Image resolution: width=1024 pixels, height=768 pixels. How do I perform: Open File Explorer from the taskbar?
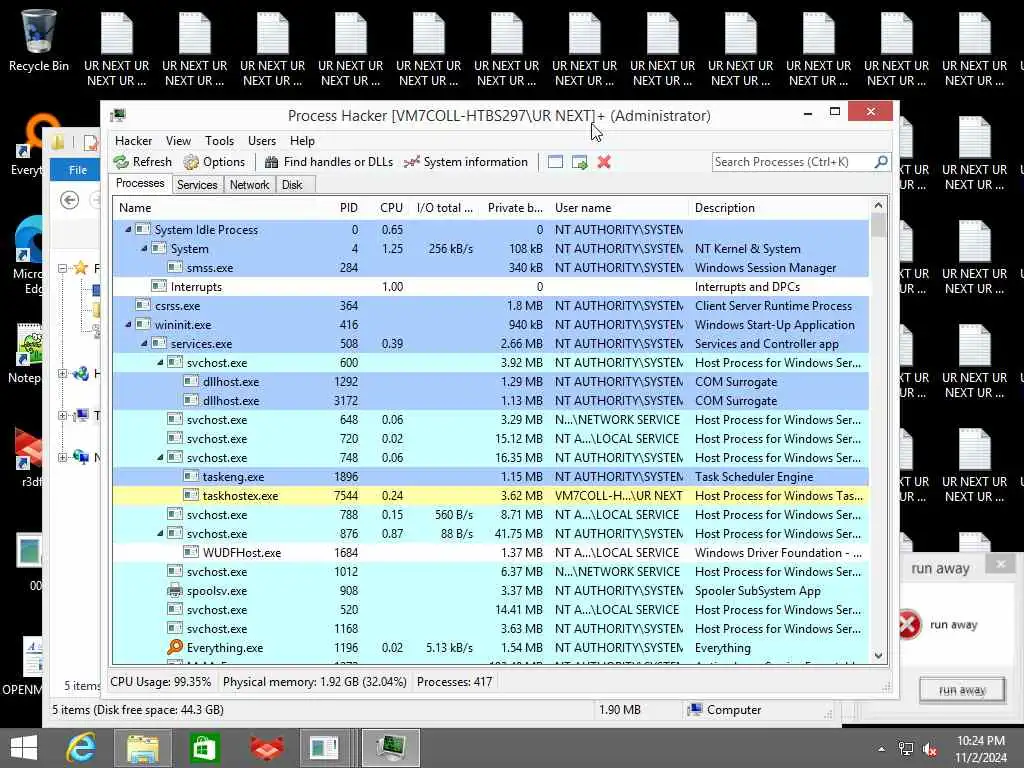[x=142, y=748]
